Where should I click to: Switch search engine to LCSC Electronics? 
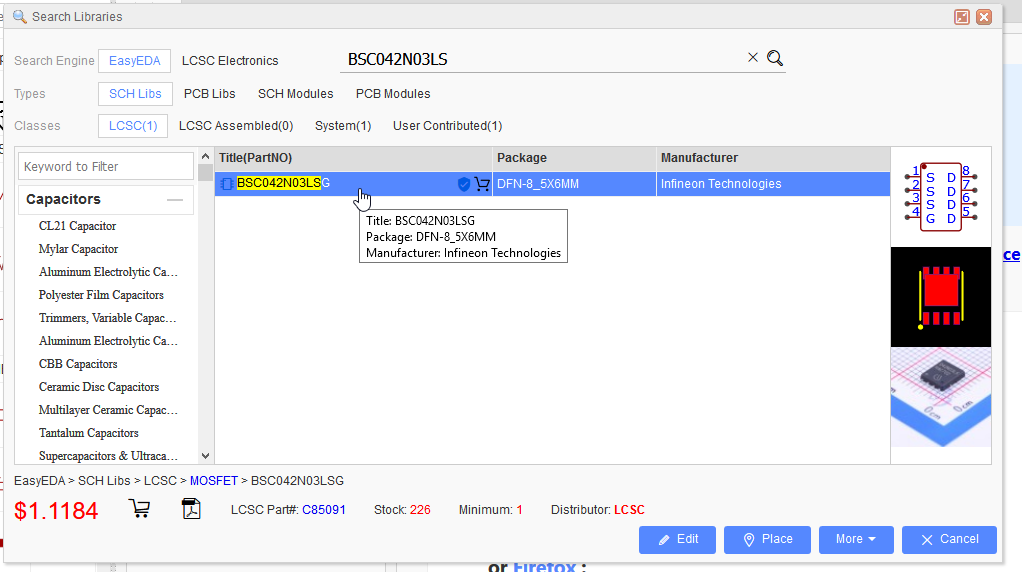[x=230, y=61]
